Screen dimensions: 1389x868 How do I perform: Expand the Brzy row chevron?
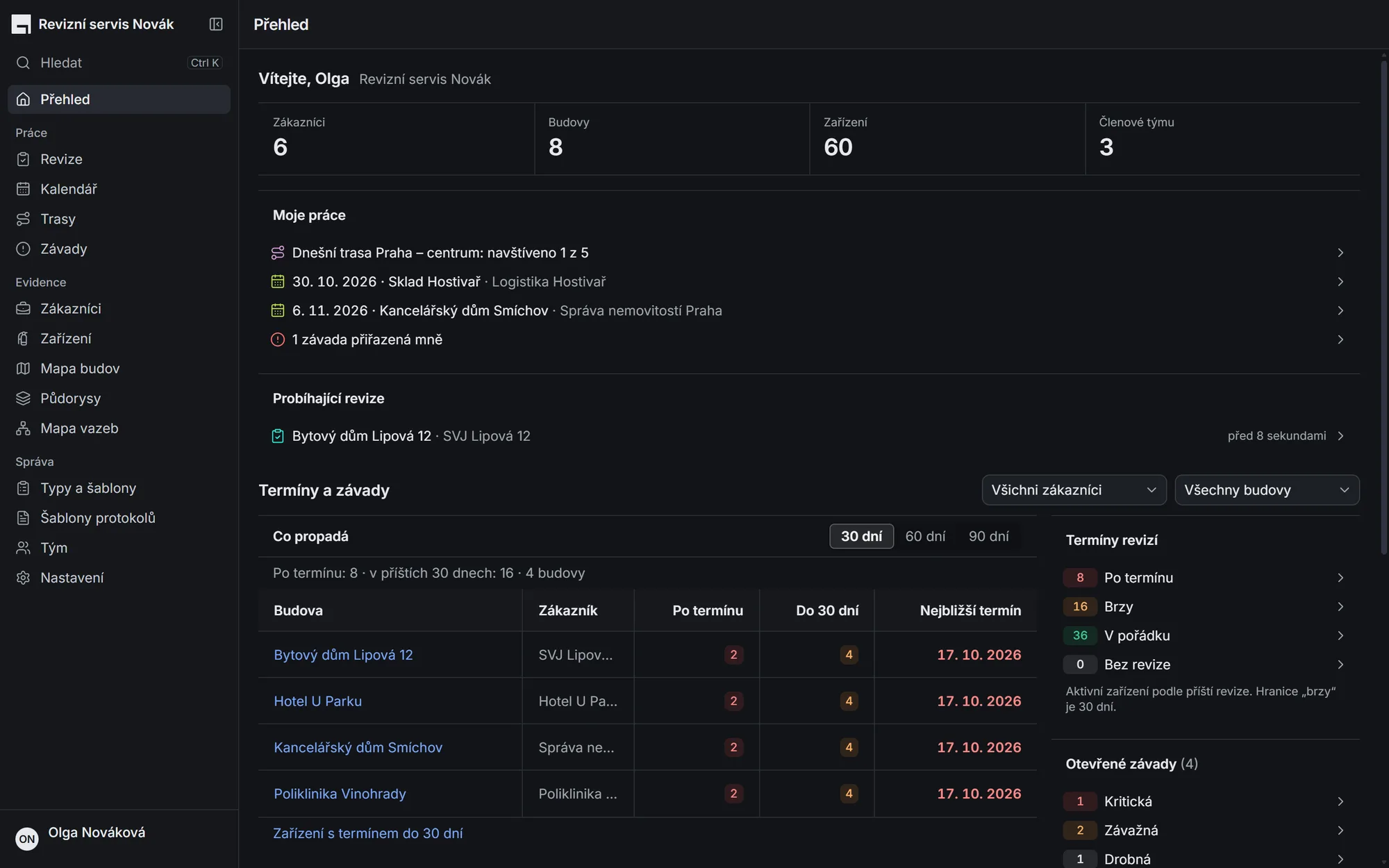pos(1340,607)
